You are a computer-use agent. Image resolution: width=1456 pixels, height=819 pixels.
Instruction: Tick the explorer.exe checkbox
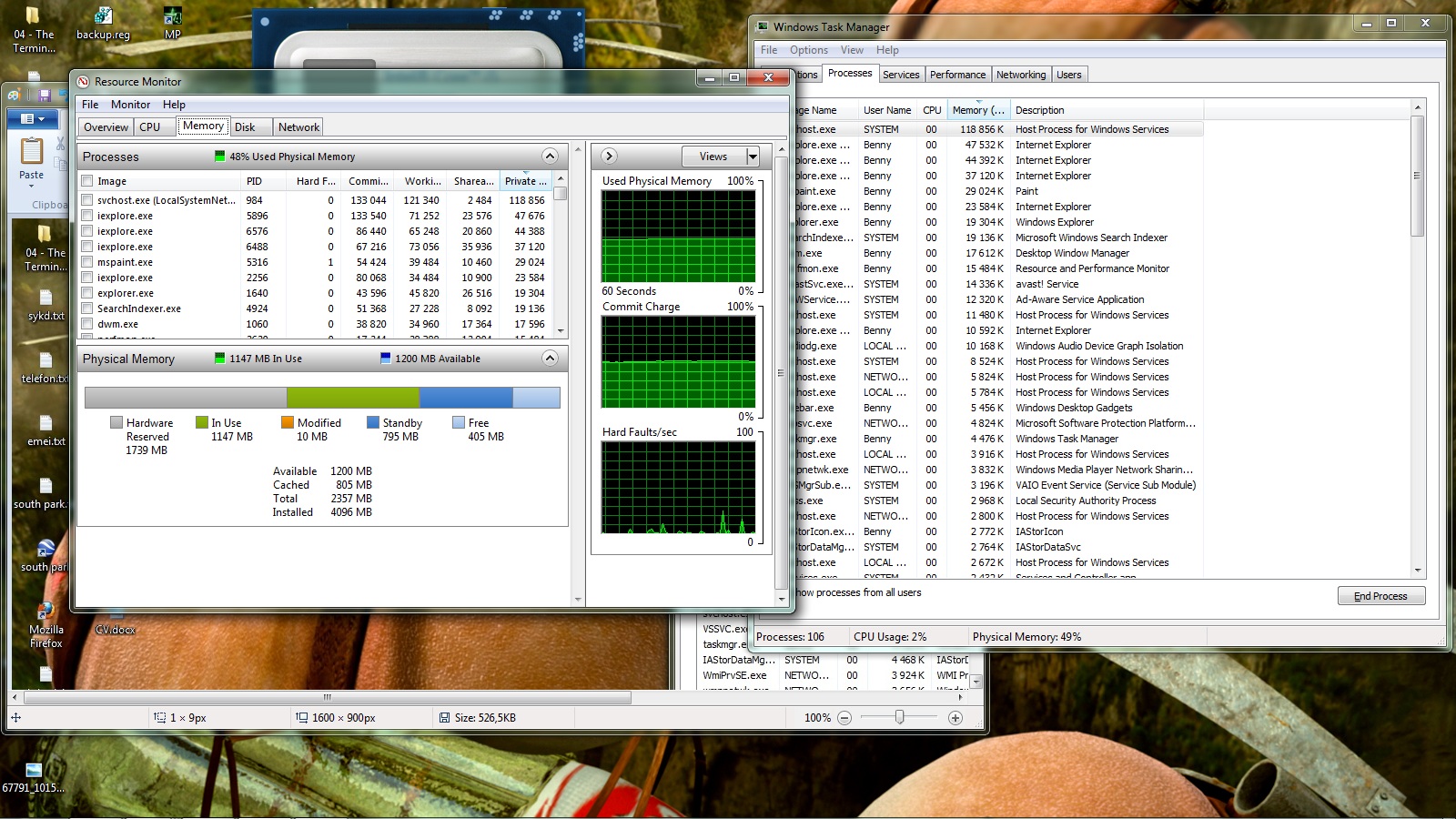click(87, 293)
